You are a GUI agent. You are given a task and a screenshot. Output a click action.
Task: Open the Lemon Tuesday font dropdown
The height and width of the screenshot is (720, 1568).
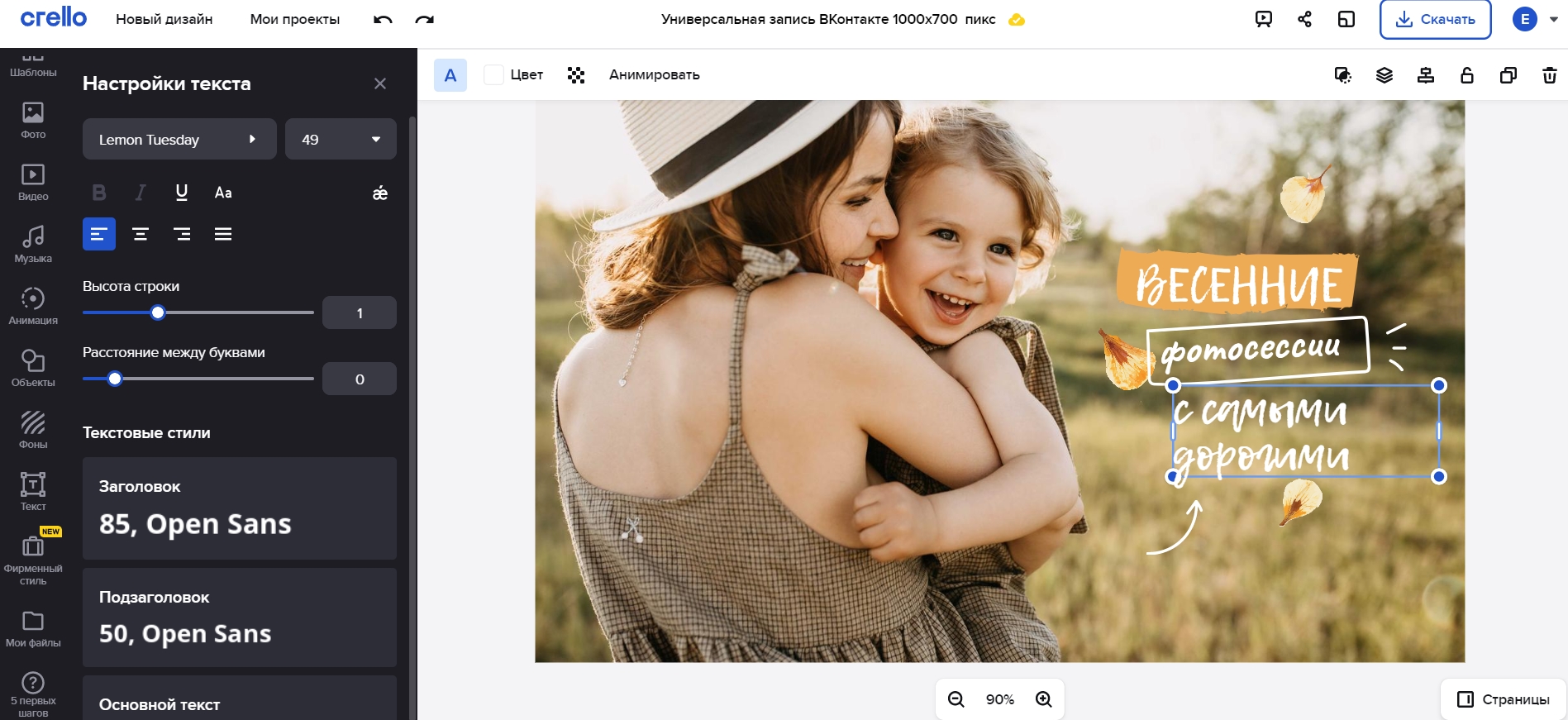point(179,139)
